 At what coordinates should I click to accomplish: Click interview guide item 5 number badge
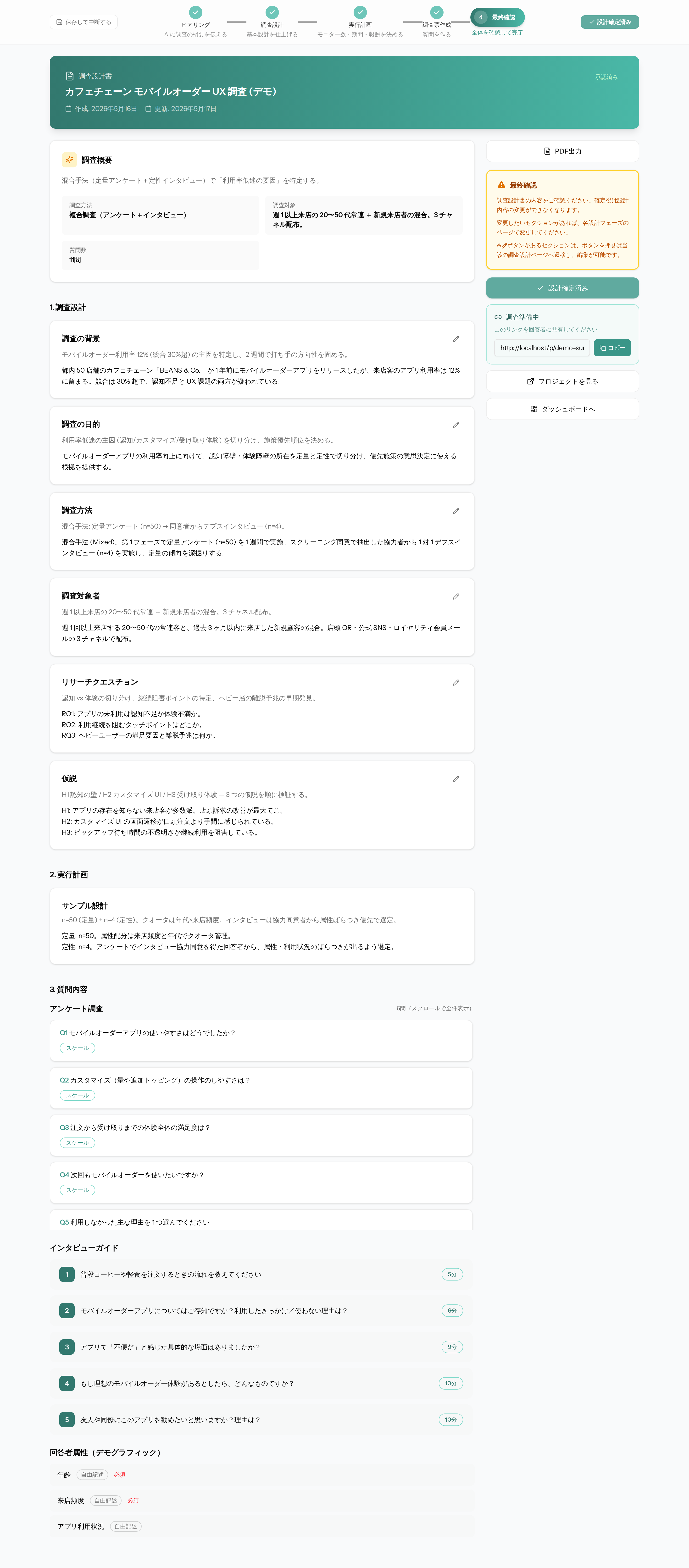67,1419
